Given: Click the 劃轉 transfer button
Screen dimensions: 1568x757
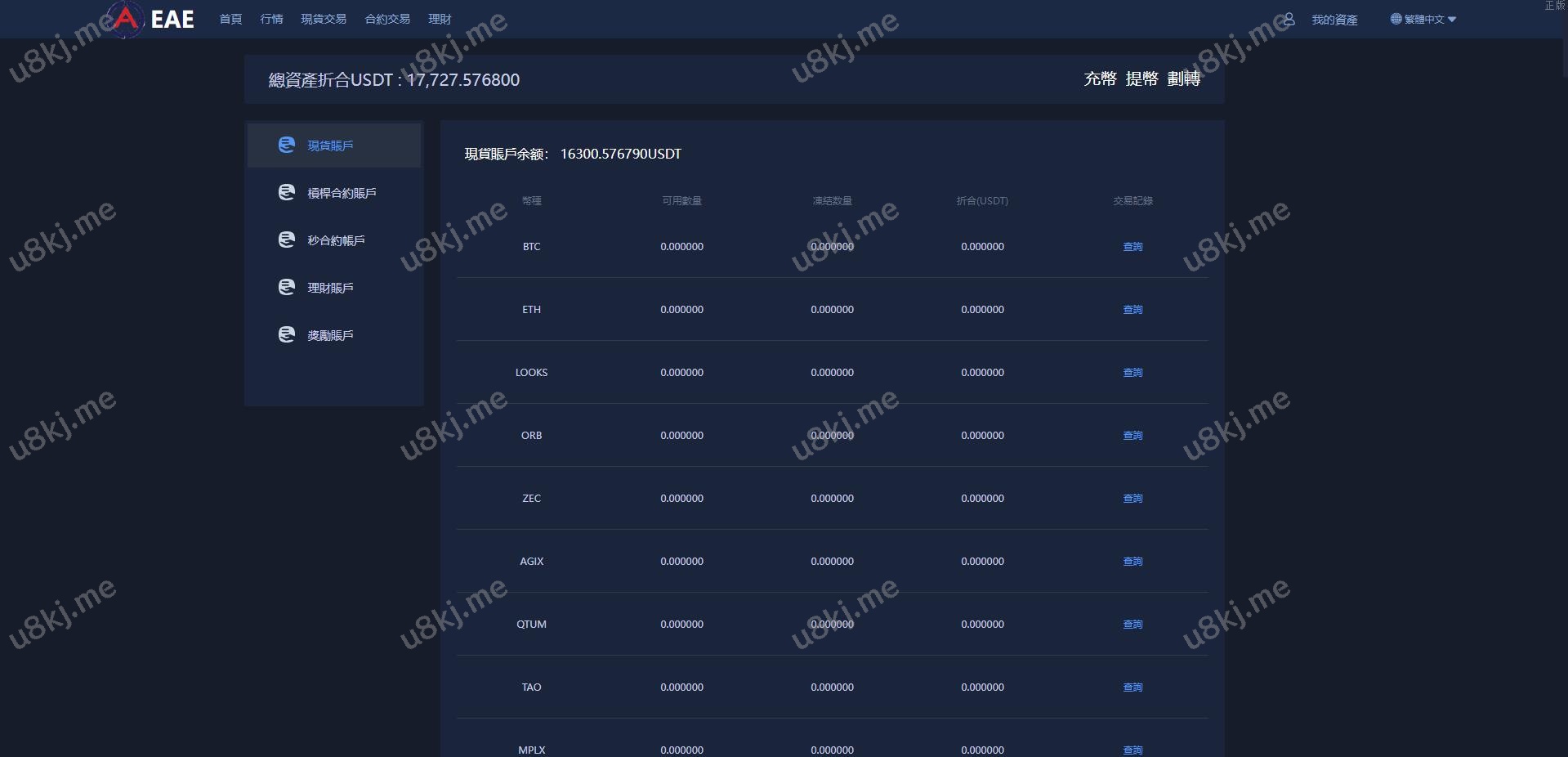Looking at the screenshot, I should [1184, 78].
